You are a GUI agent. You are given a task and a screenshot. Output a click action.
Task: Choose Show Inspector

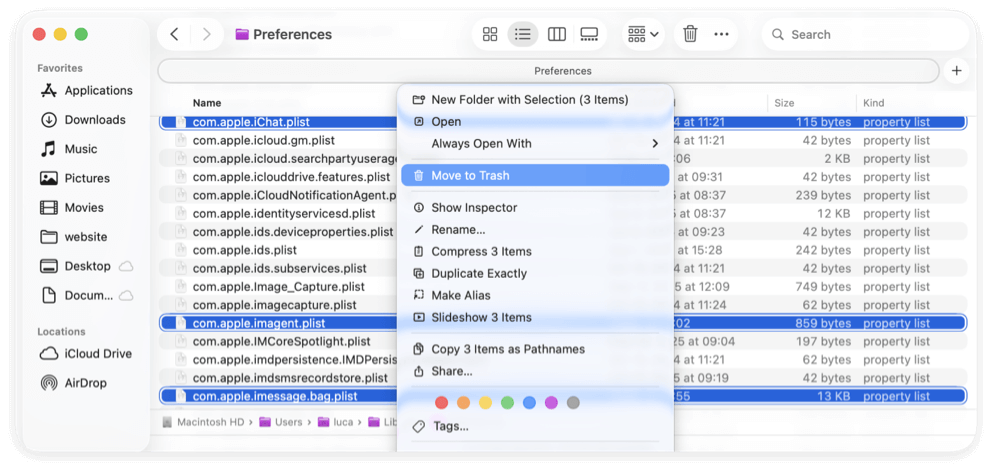point(535,207)
